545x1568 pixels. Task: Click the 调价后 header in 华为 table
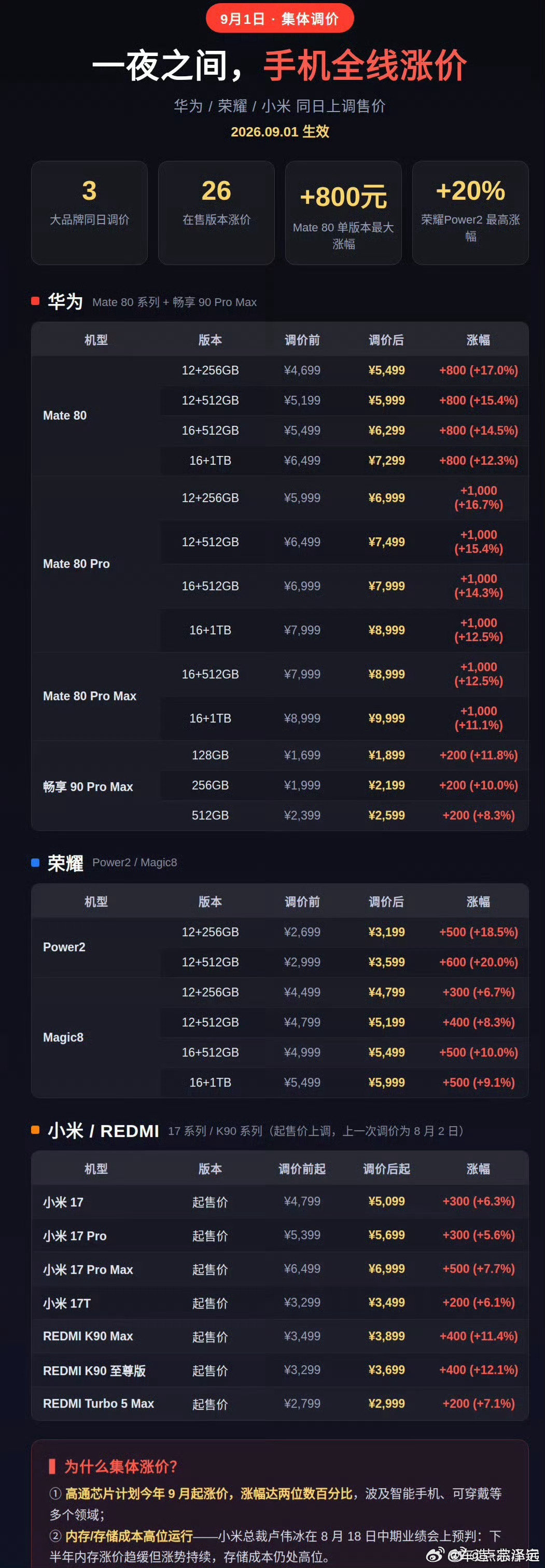coord(386,340)
